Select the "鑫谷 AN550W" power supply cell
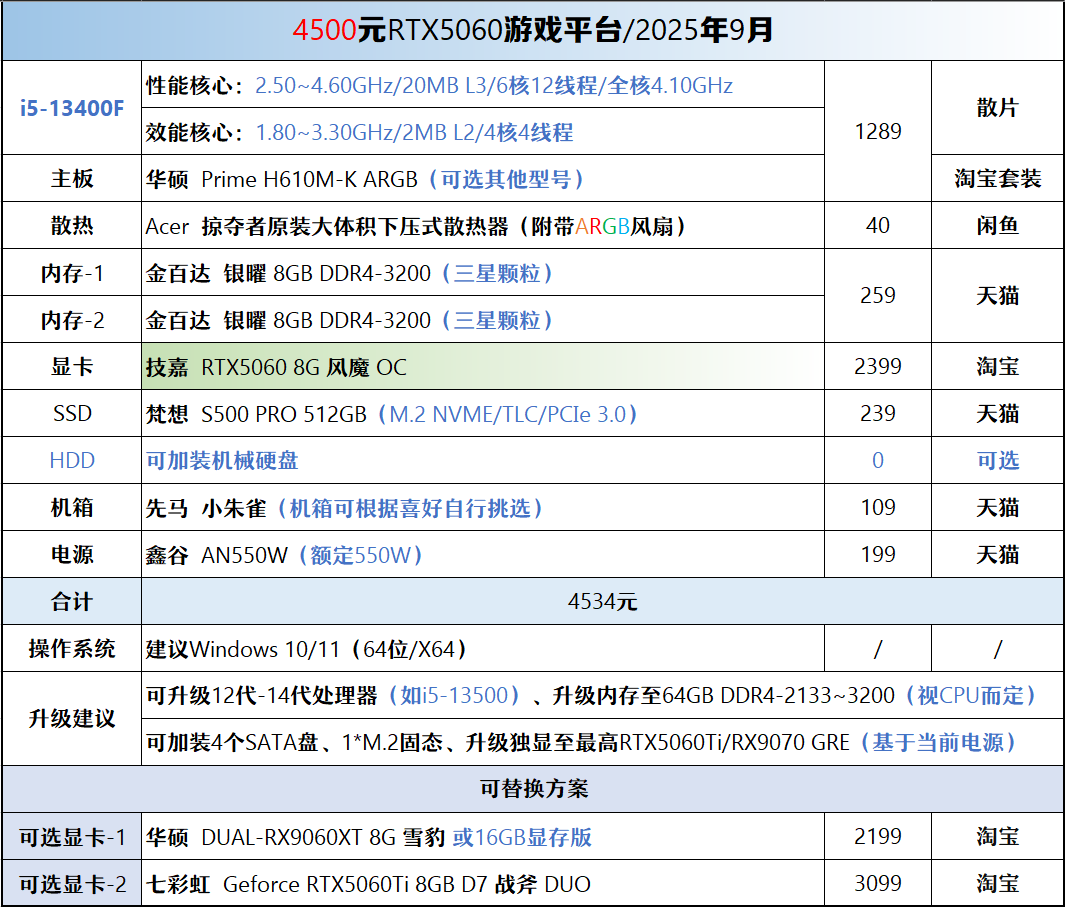This screenshot has height=907, width=1065. (483, 554)
